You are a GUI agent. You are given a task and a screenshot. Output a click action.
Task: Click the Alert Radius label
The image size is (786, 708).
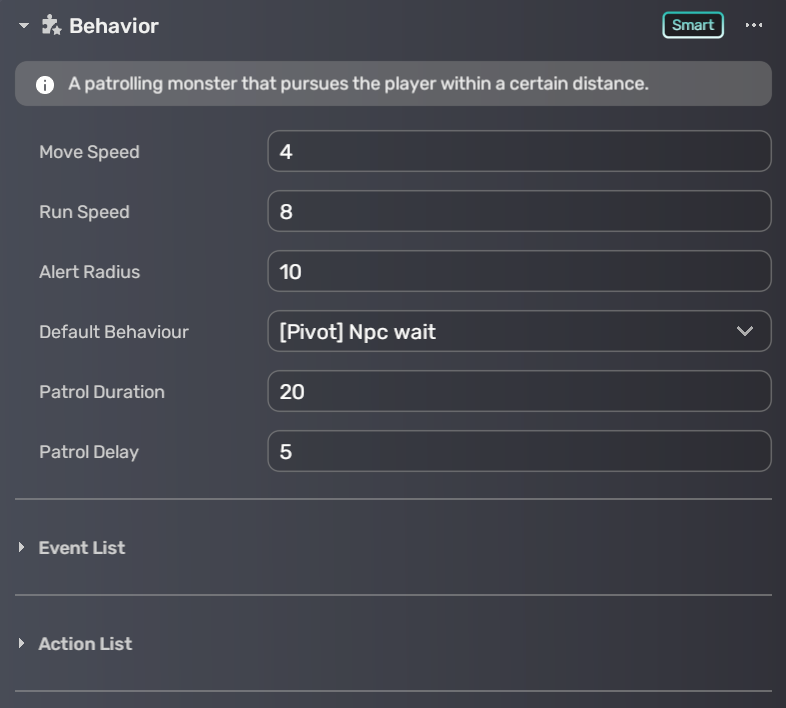coord(89,272)
